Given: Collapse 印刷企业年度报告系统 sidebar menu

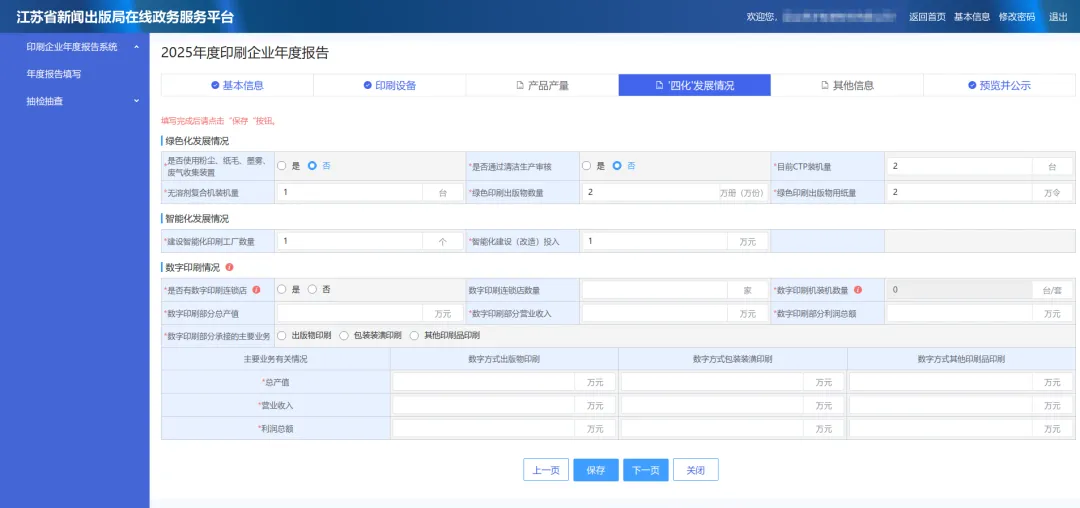Looking at the screenshot, I should [x=136, y=47].
